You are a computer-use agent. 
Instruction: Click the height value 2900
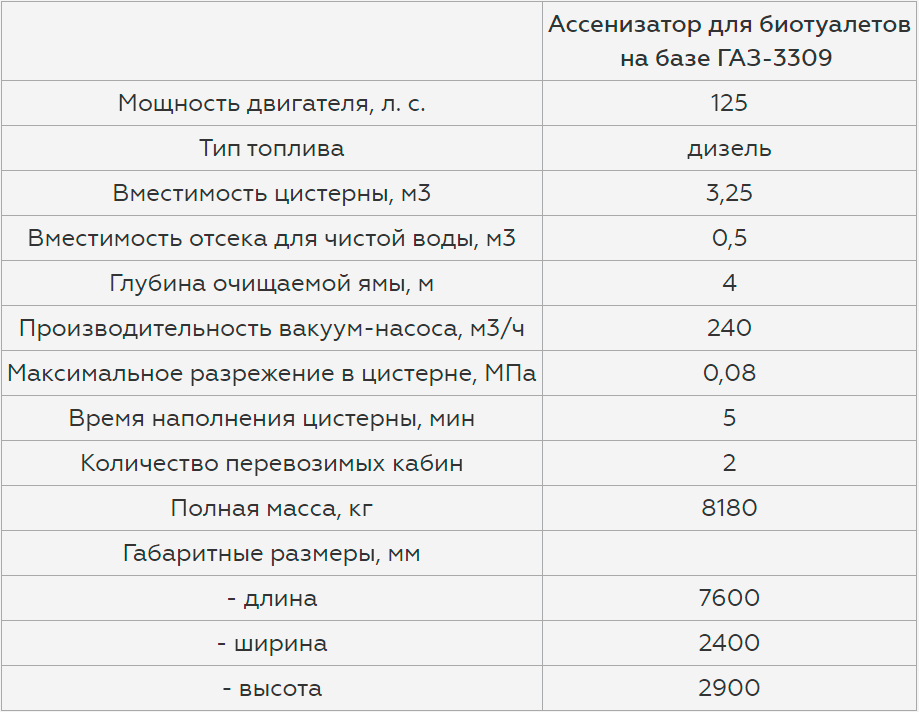pos(729,688)
